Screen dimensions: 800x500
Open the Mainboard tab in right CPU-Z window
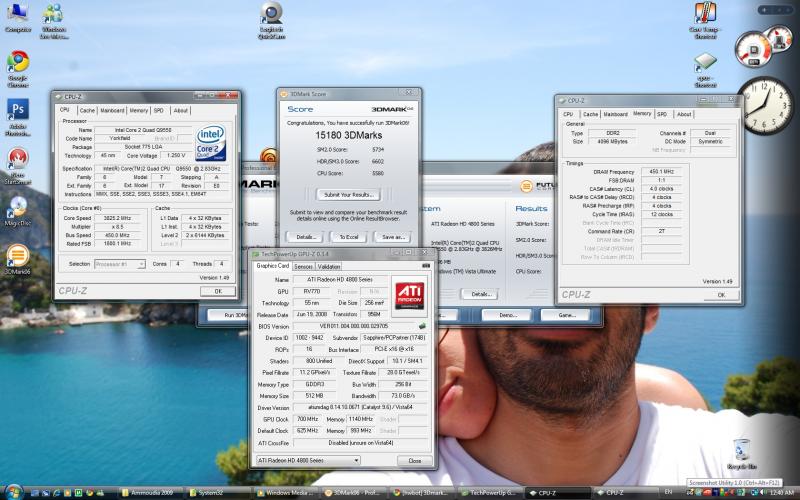615,114
